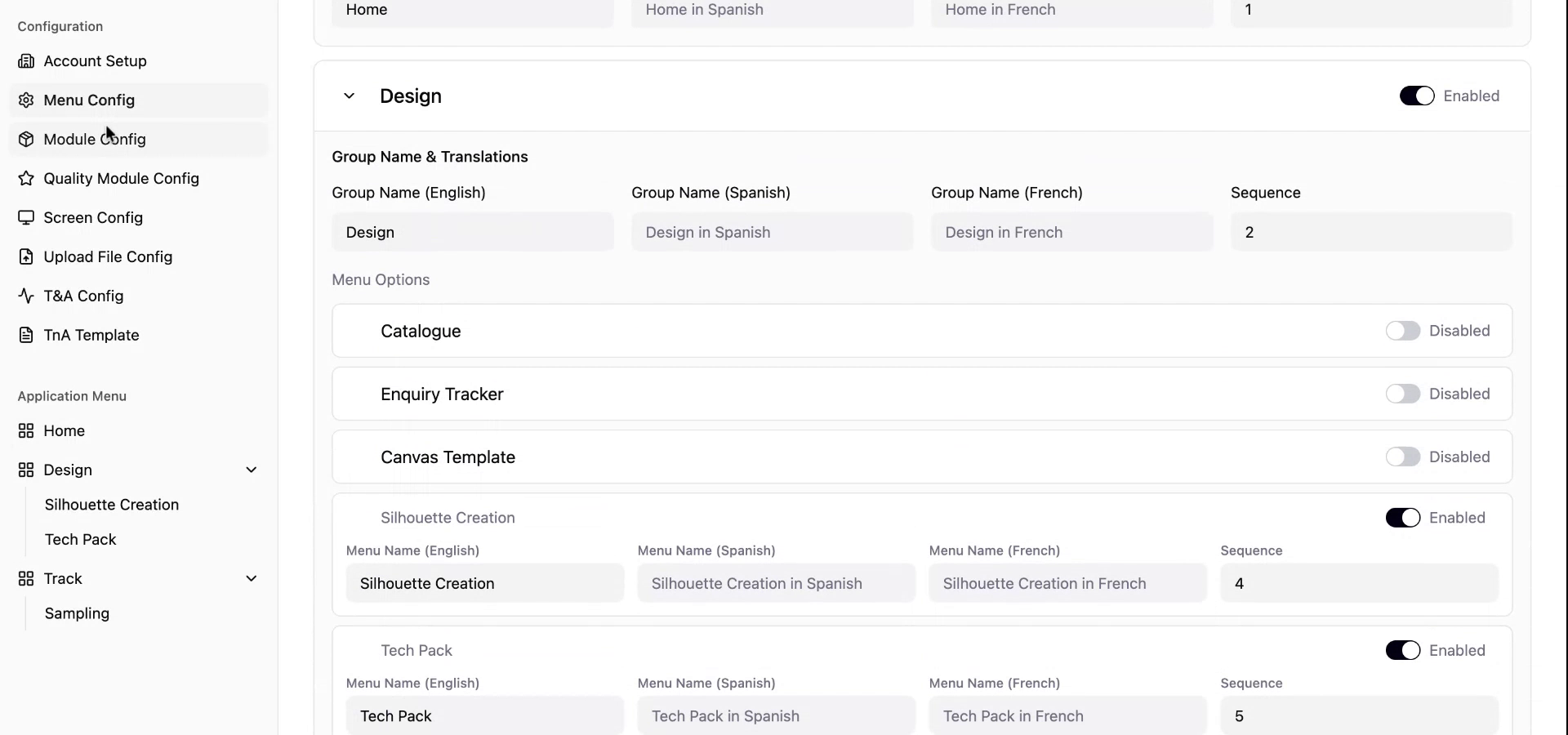Collapse the Design section header chevron
This screenshot has height=735, width=1568.
point(350,96)
